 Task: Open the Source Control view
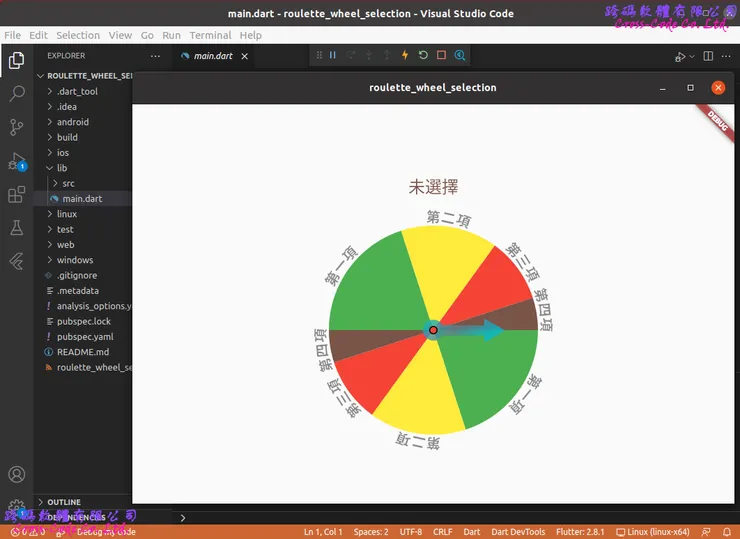[x=17, y=127]
